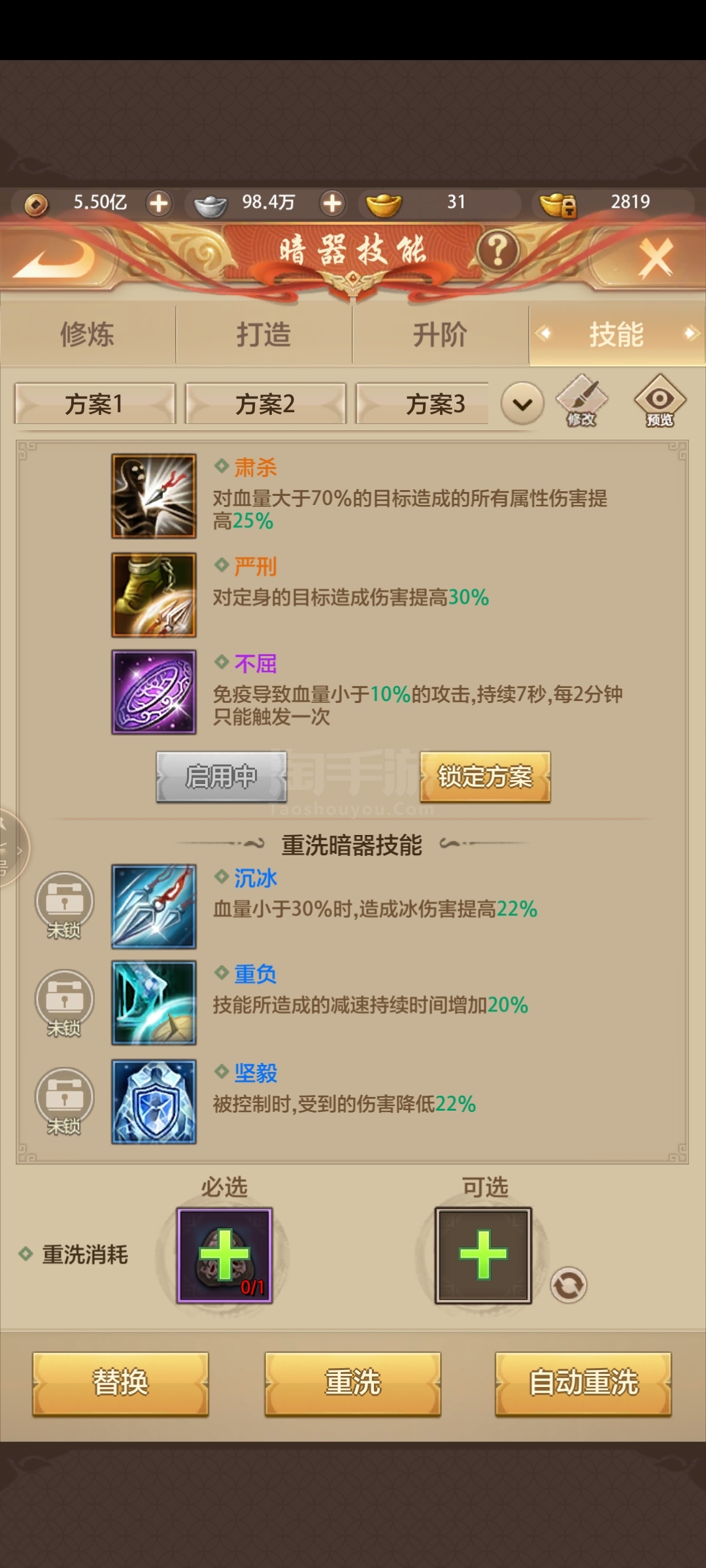
Task: Select the 不屈 purple skill icon
Action: coord(154,692)
